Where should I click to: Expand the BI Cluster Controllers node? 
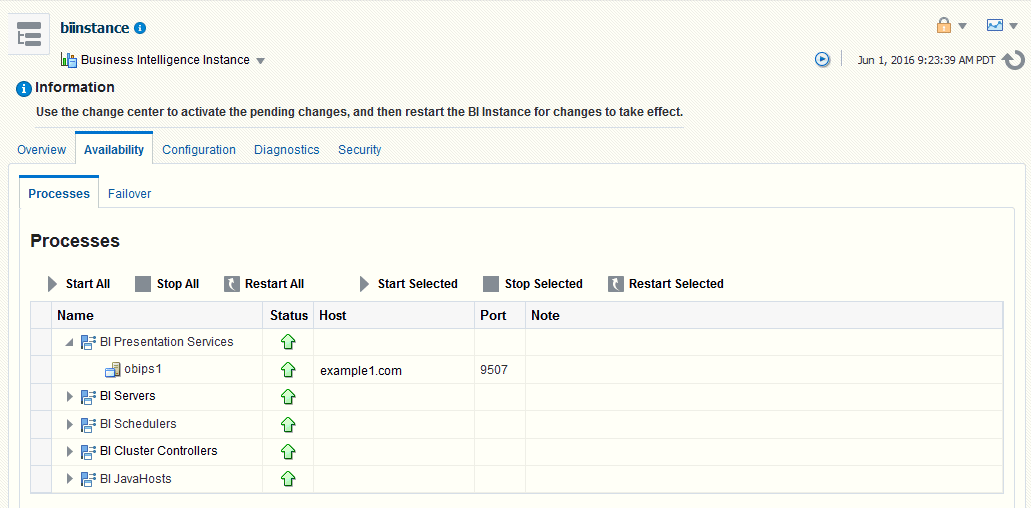pos(70,451)
